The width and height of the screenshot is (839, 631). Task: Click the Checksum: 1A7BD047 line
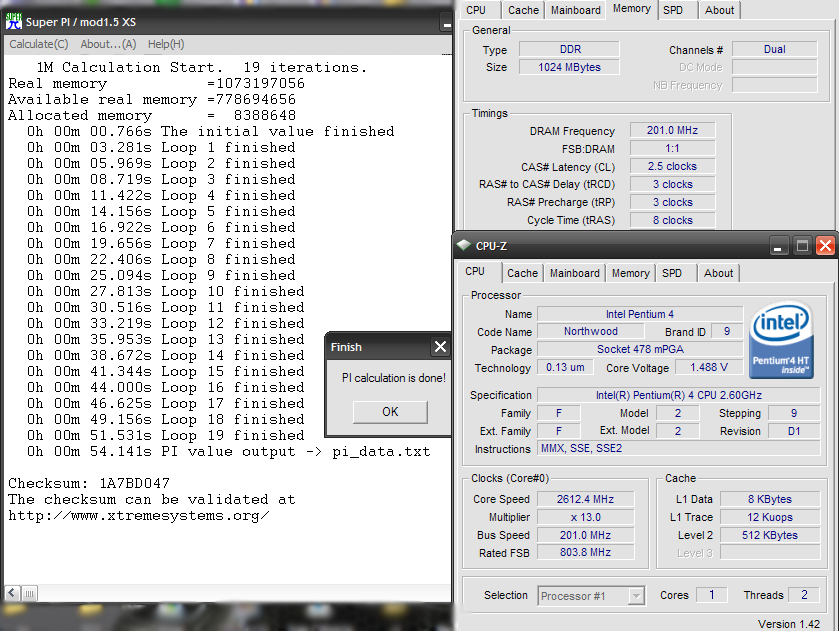pos(89,483)
